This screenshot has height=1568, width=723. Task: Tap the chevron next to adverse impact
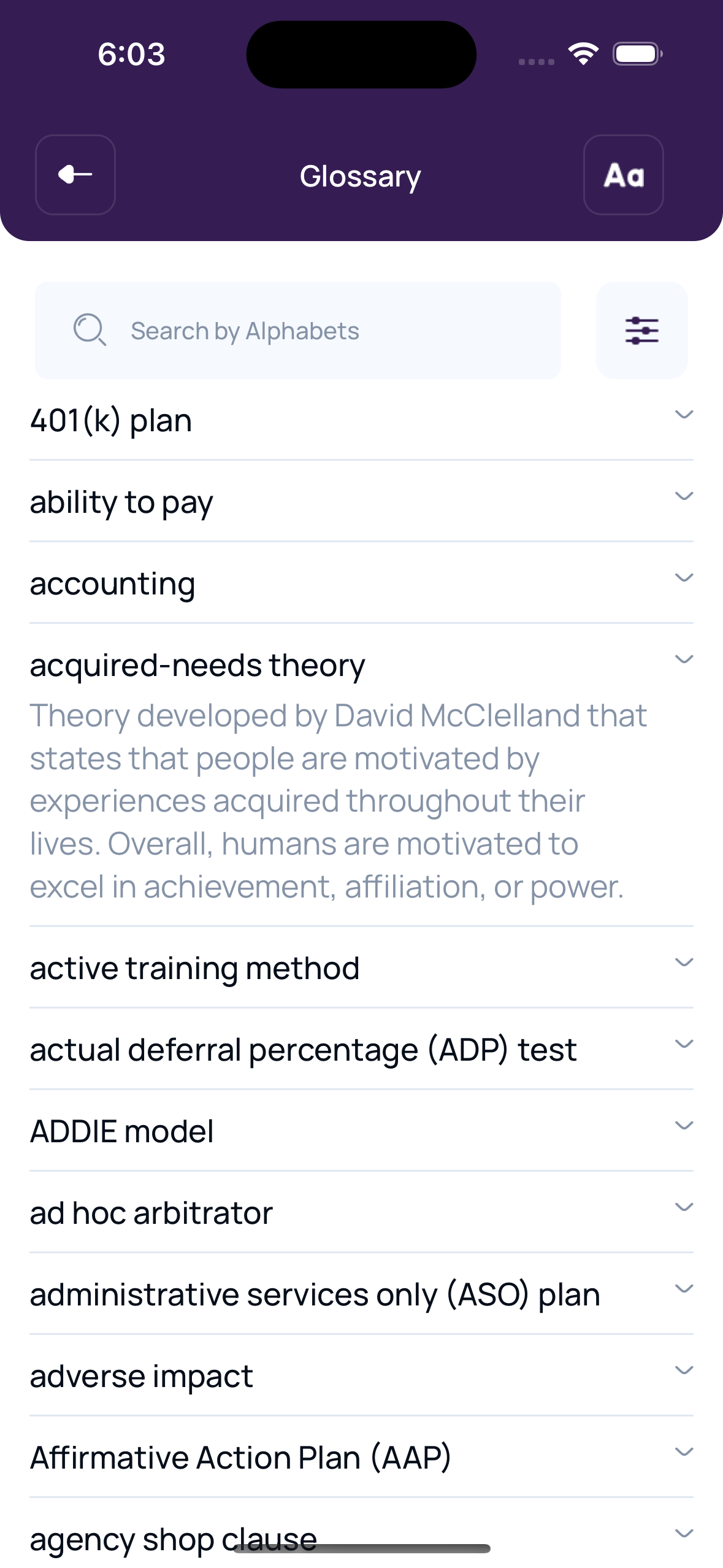(x=685, y=1370)
